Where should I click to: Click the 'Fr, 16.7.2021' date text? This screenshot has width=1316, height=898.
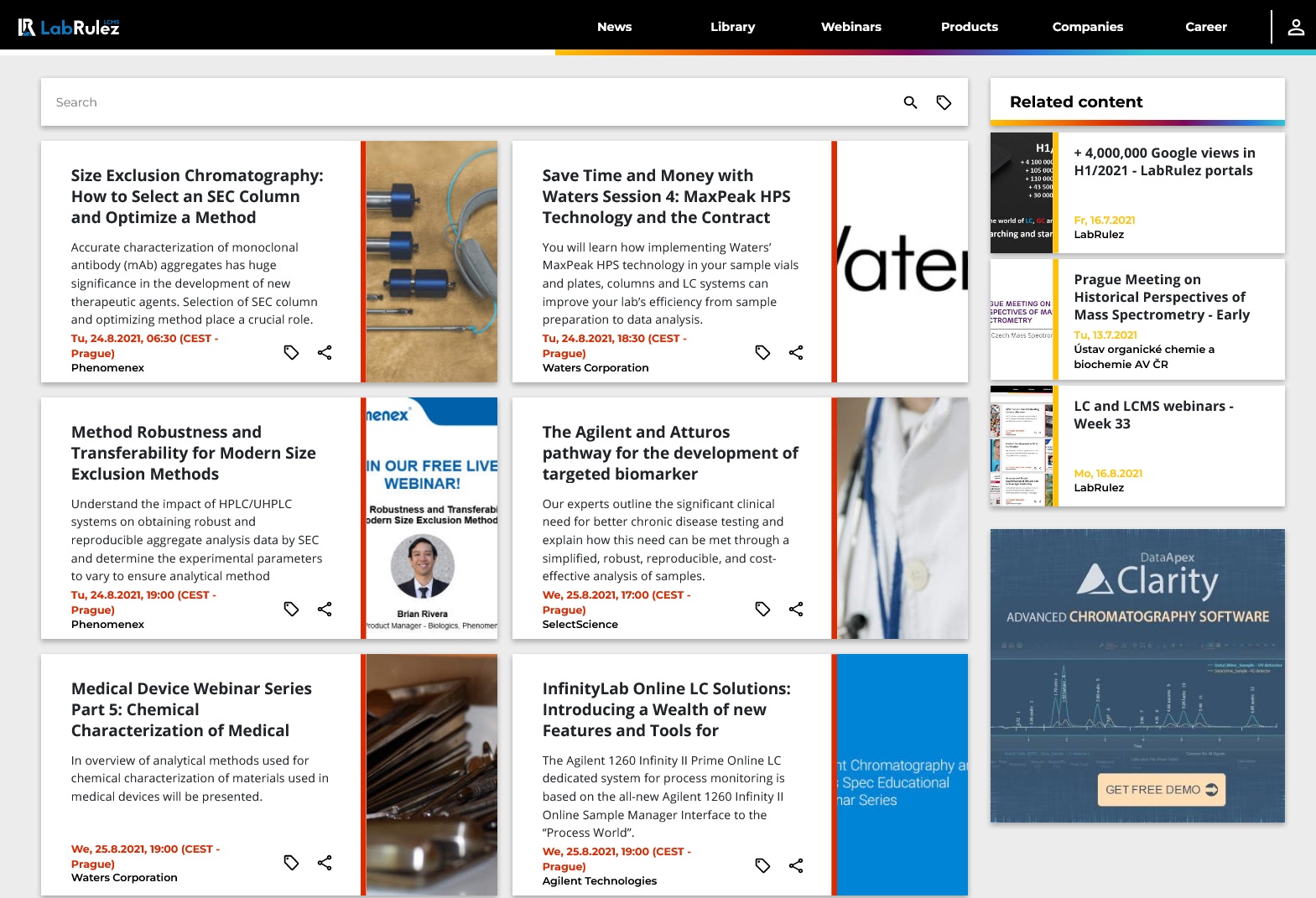(1105, 221)
